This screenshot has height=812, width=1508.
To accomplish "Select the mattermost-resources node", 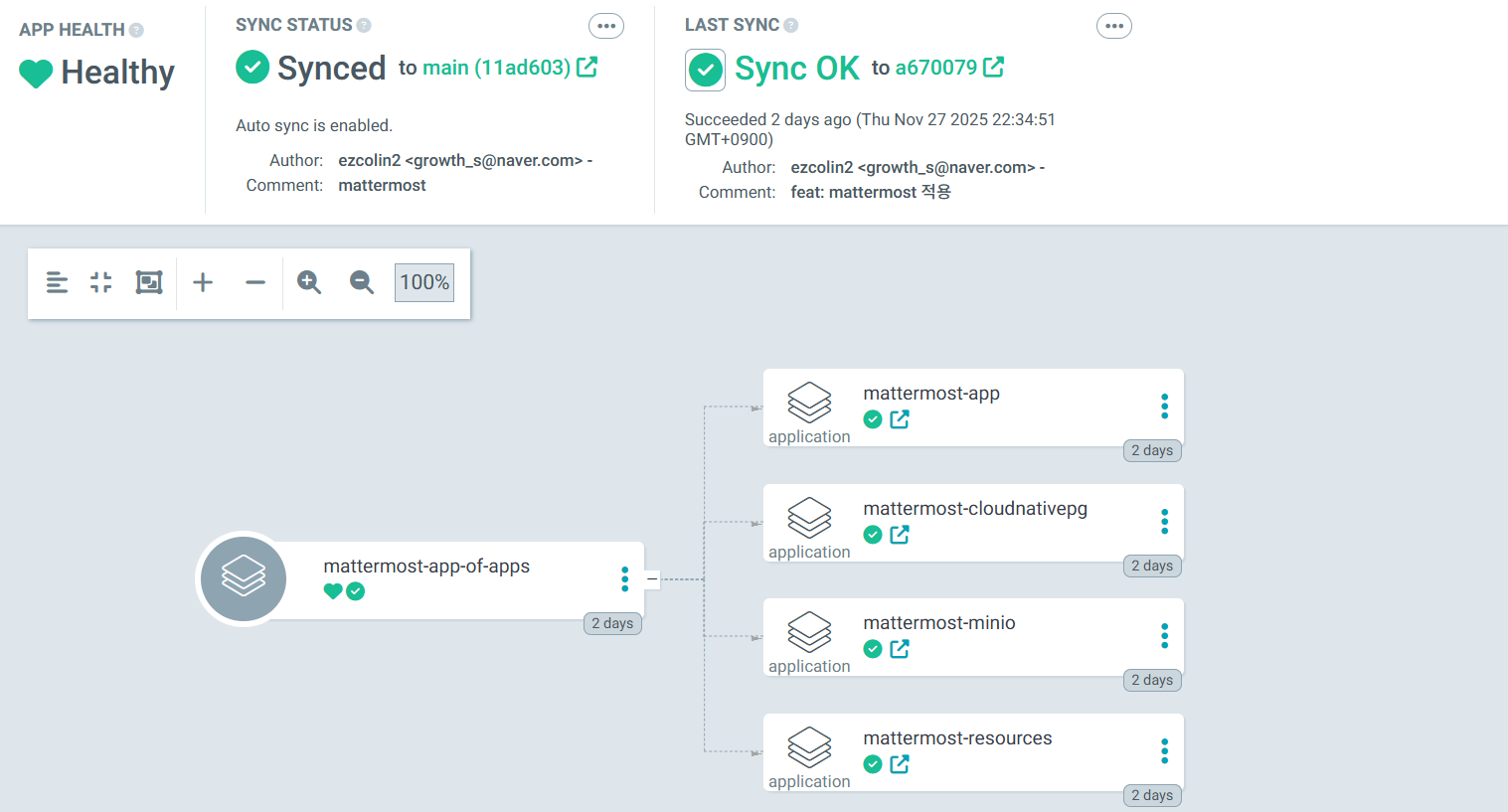I will pos(973,752).
